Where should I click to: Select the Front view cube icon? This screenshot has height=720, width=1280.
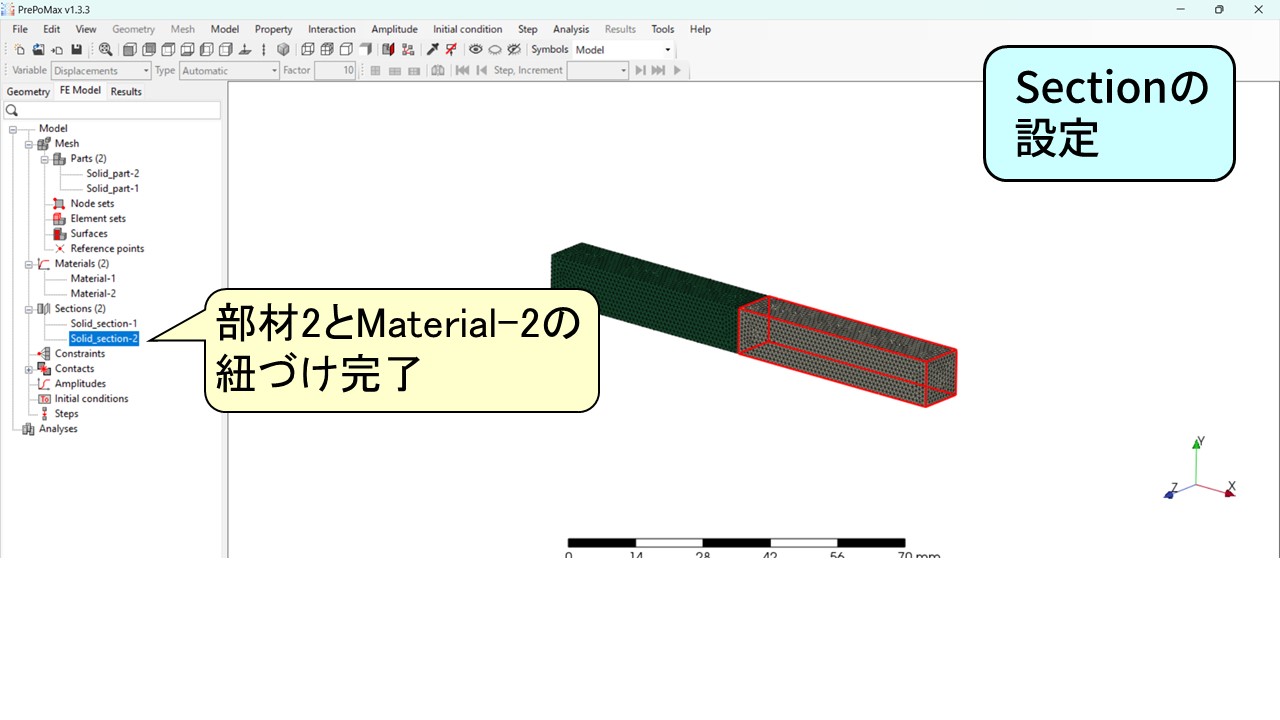pos(129,49)
